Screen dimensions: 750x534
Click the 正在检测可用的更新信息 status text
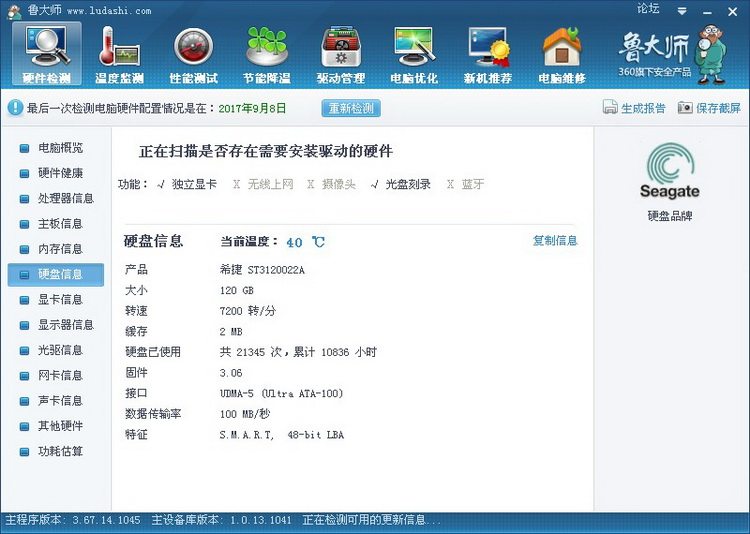pyautogui.click(x=371, y=520)
